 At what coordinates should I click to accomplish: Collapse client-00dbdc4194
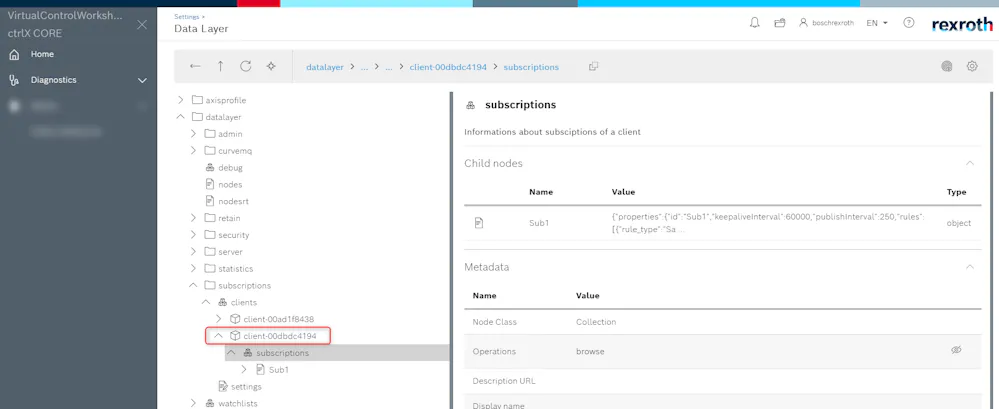point(219,336)
